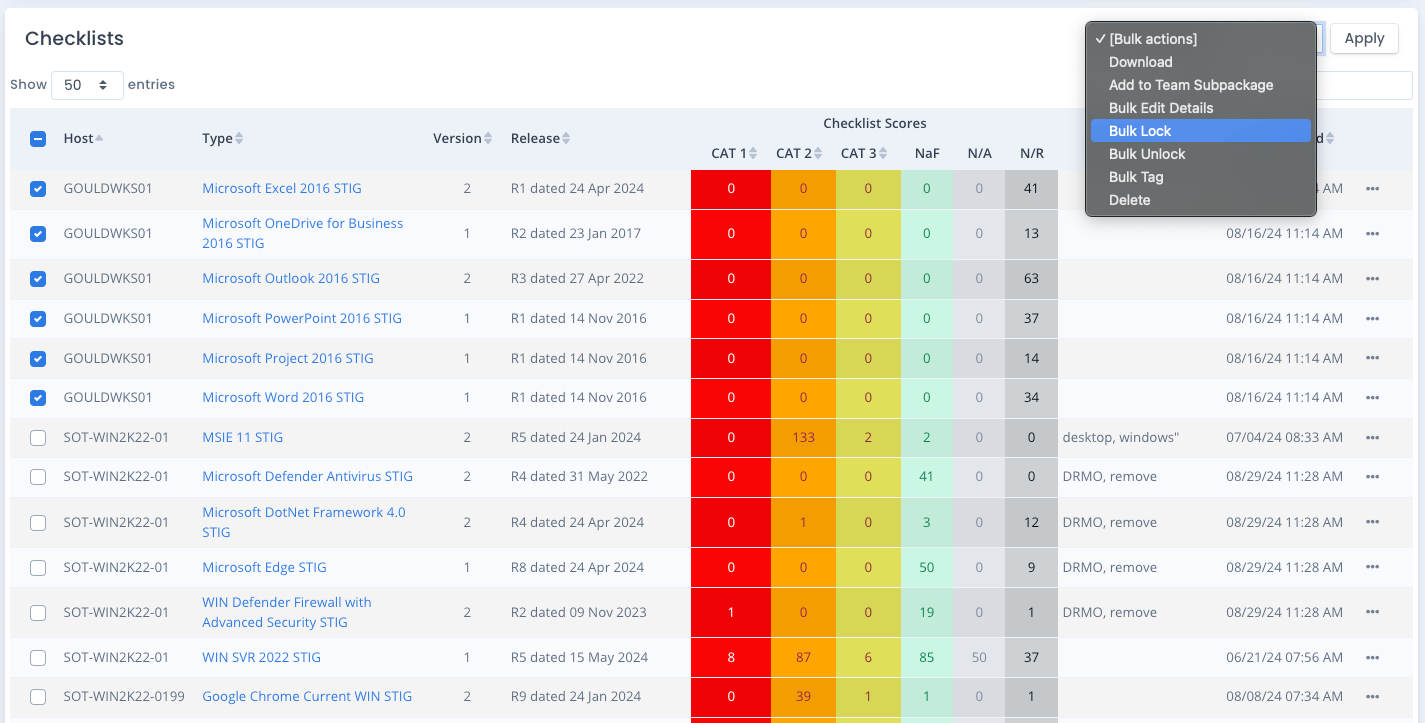Click the Apply button
The width and height of the screenshot is (1425, 723).
pos(1364,39)
